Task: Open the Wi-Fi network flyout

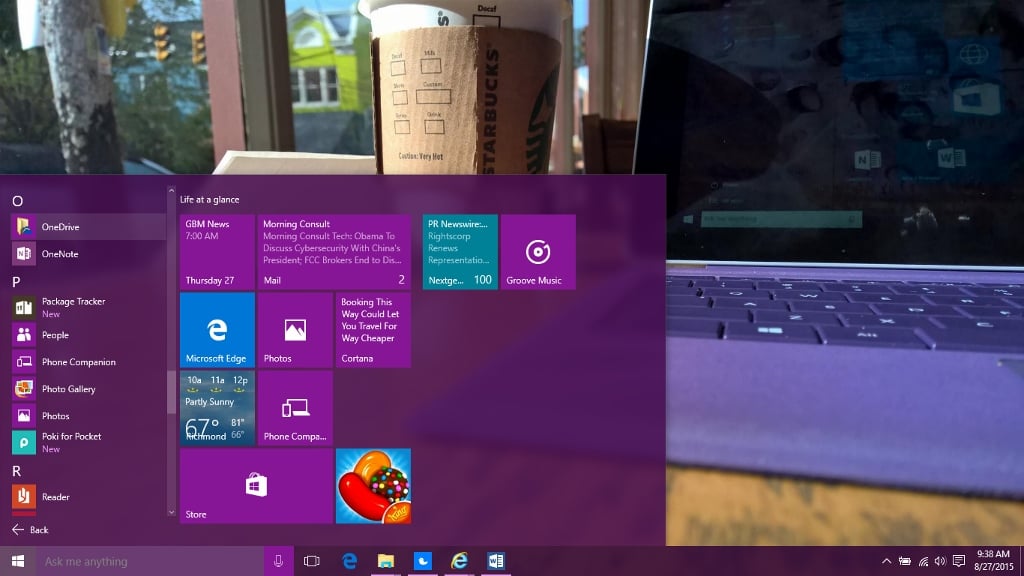Action: point(923,561)
